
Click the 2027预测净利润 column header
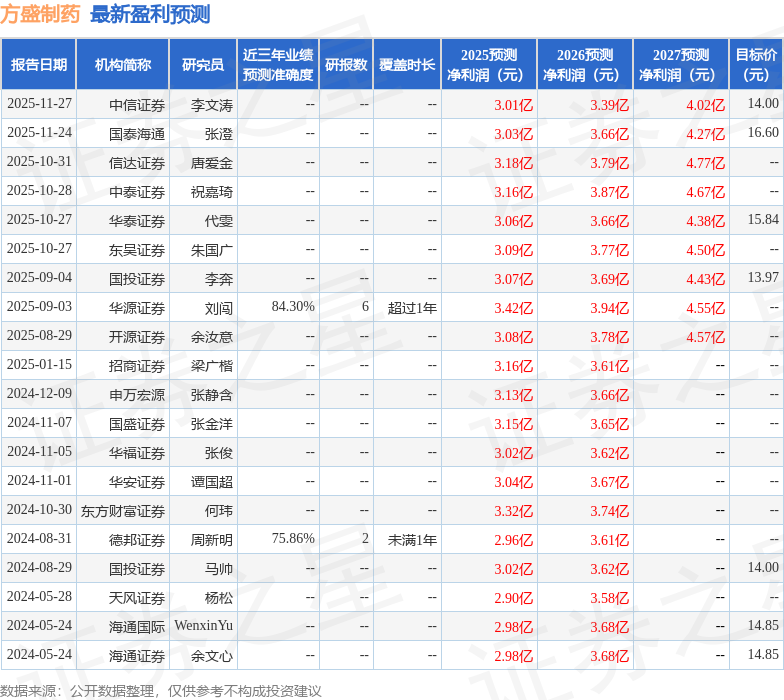[x=681, y=64]
